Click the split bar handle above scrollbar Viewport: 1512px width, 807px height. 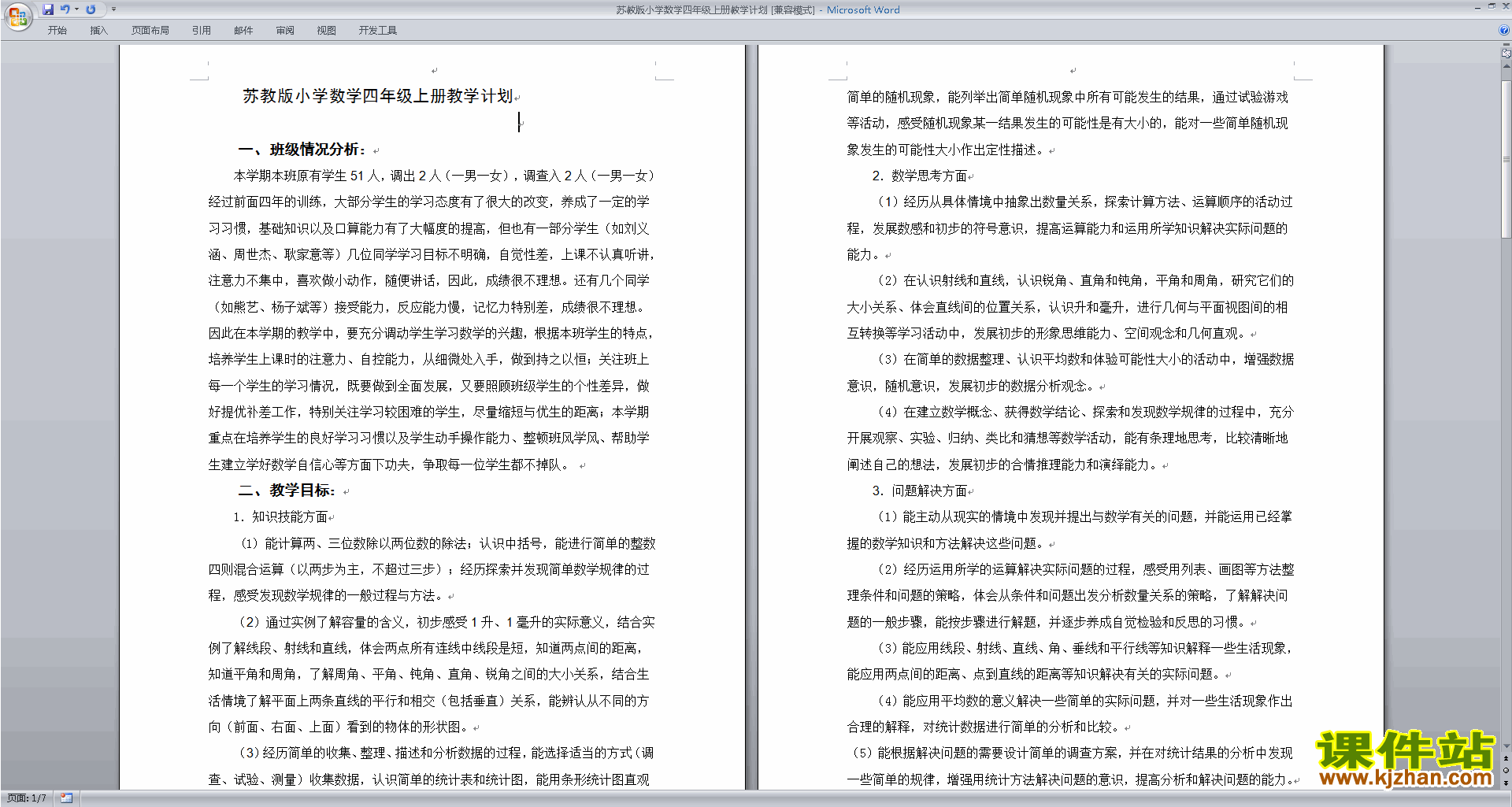(x=1506, y=46)
